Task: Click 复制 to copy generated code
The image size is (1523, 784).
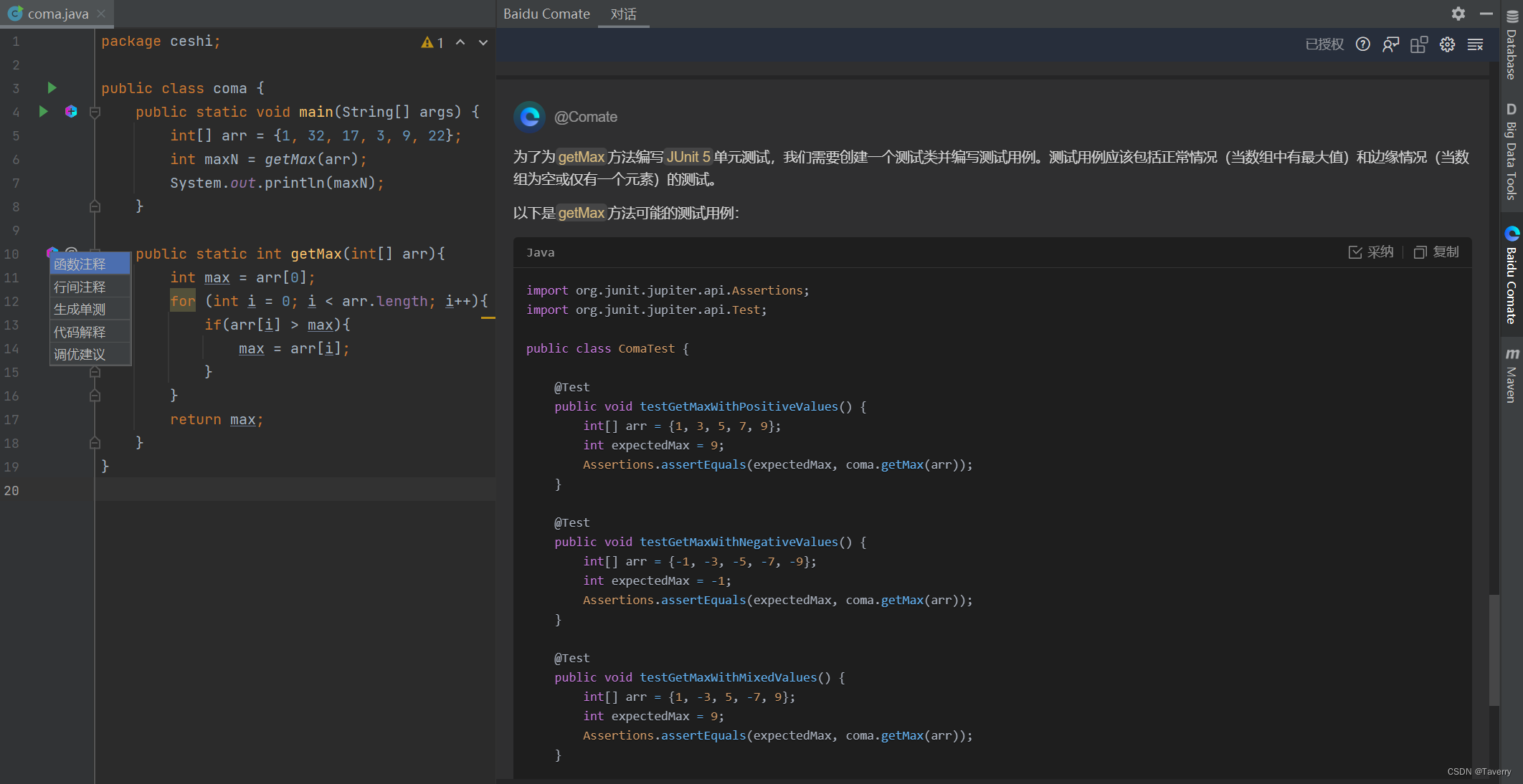Action: (1436, 252)
